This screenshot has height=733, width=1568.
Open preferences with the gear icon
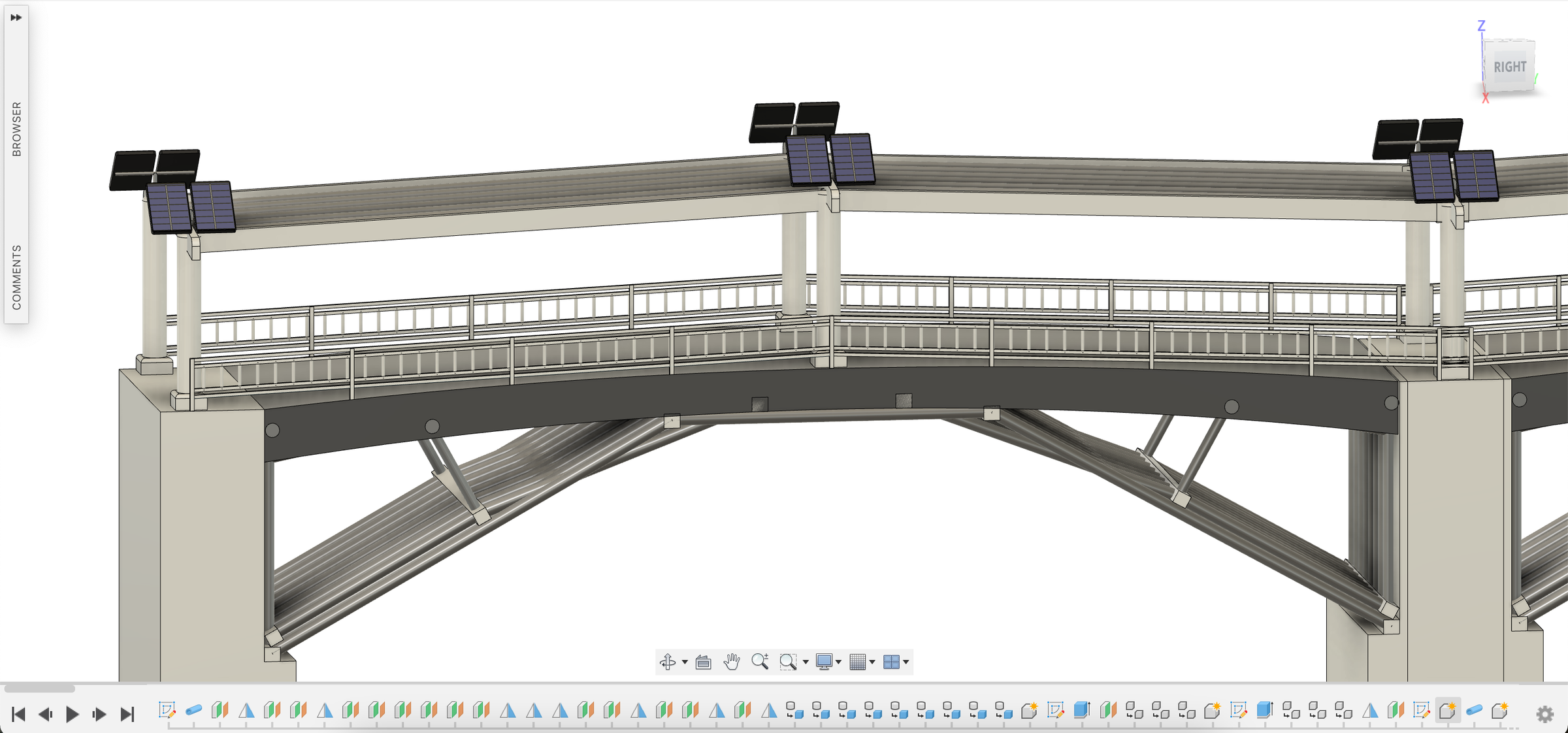tap(1546, 713)
